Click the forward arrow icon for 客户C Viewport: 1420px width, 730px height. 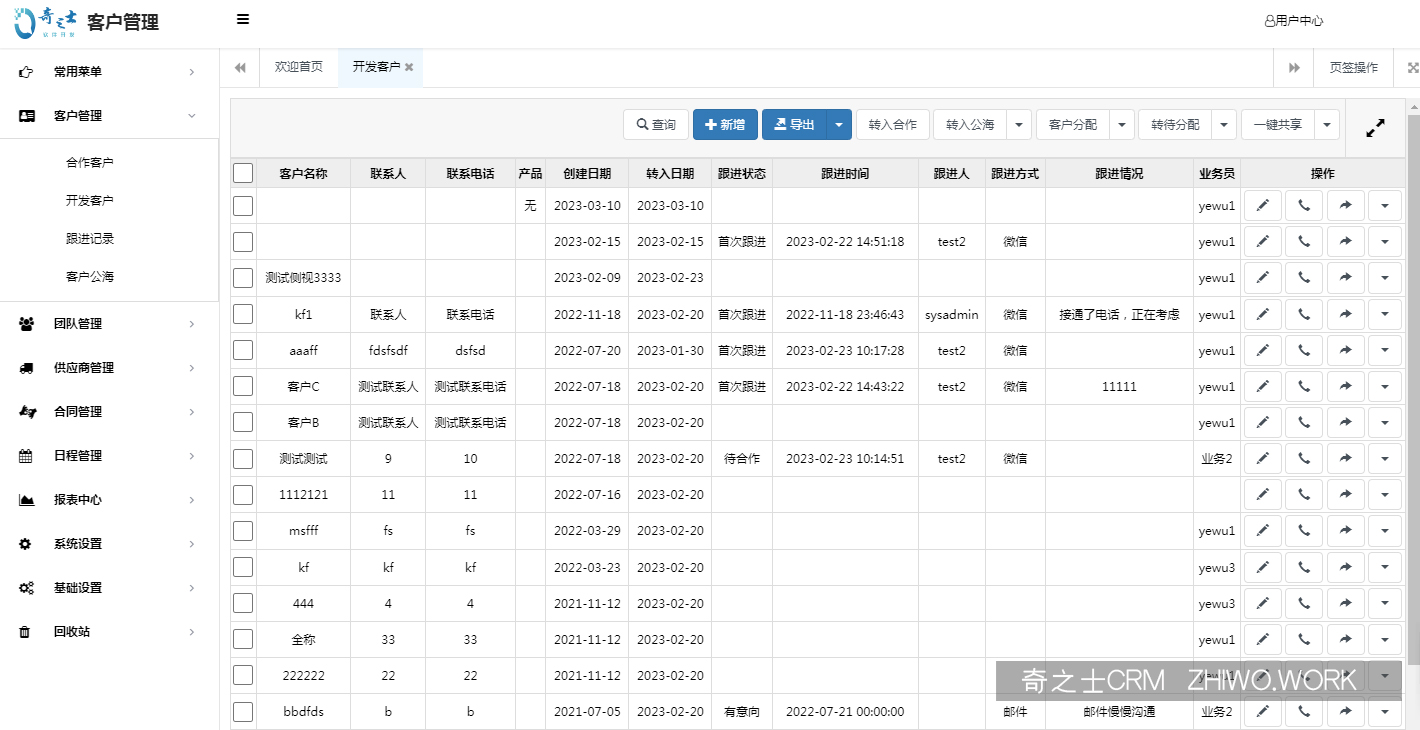coord(1344,386)
